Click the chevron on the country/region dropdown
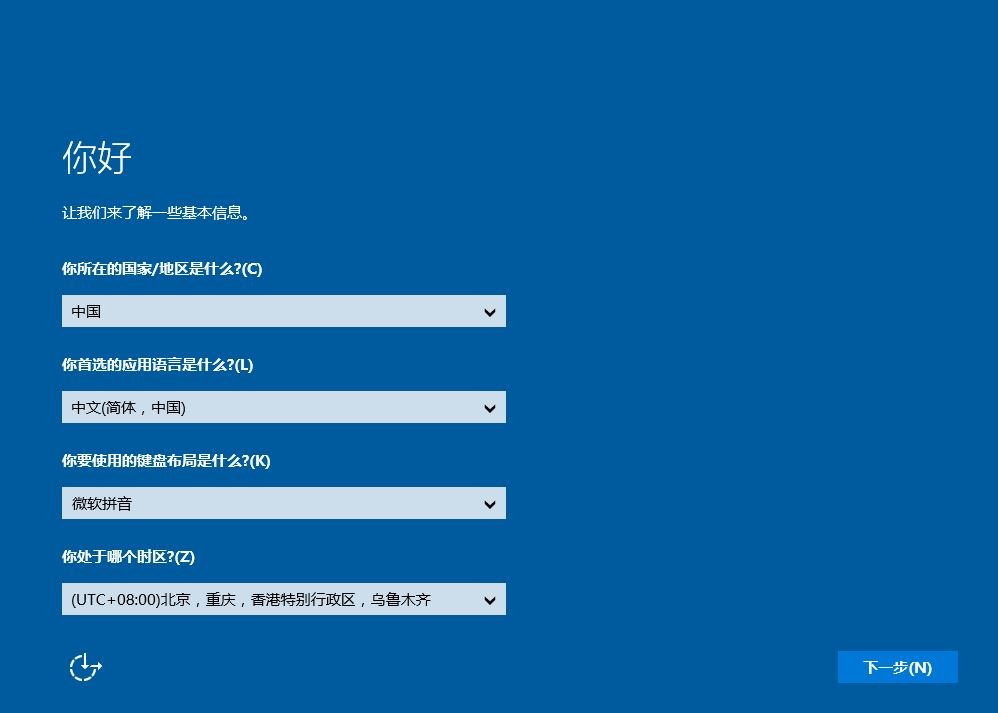Image resolution: width=998 pixels, height=713 pixels. pos(490,311)
